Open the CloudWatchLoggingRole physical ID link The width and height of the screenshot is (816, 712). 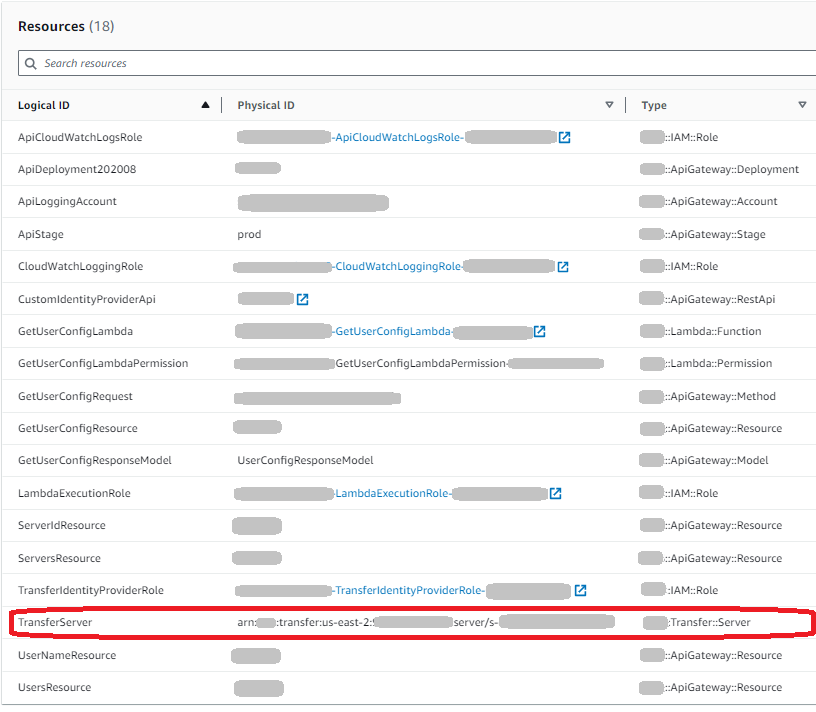point(398,267)
